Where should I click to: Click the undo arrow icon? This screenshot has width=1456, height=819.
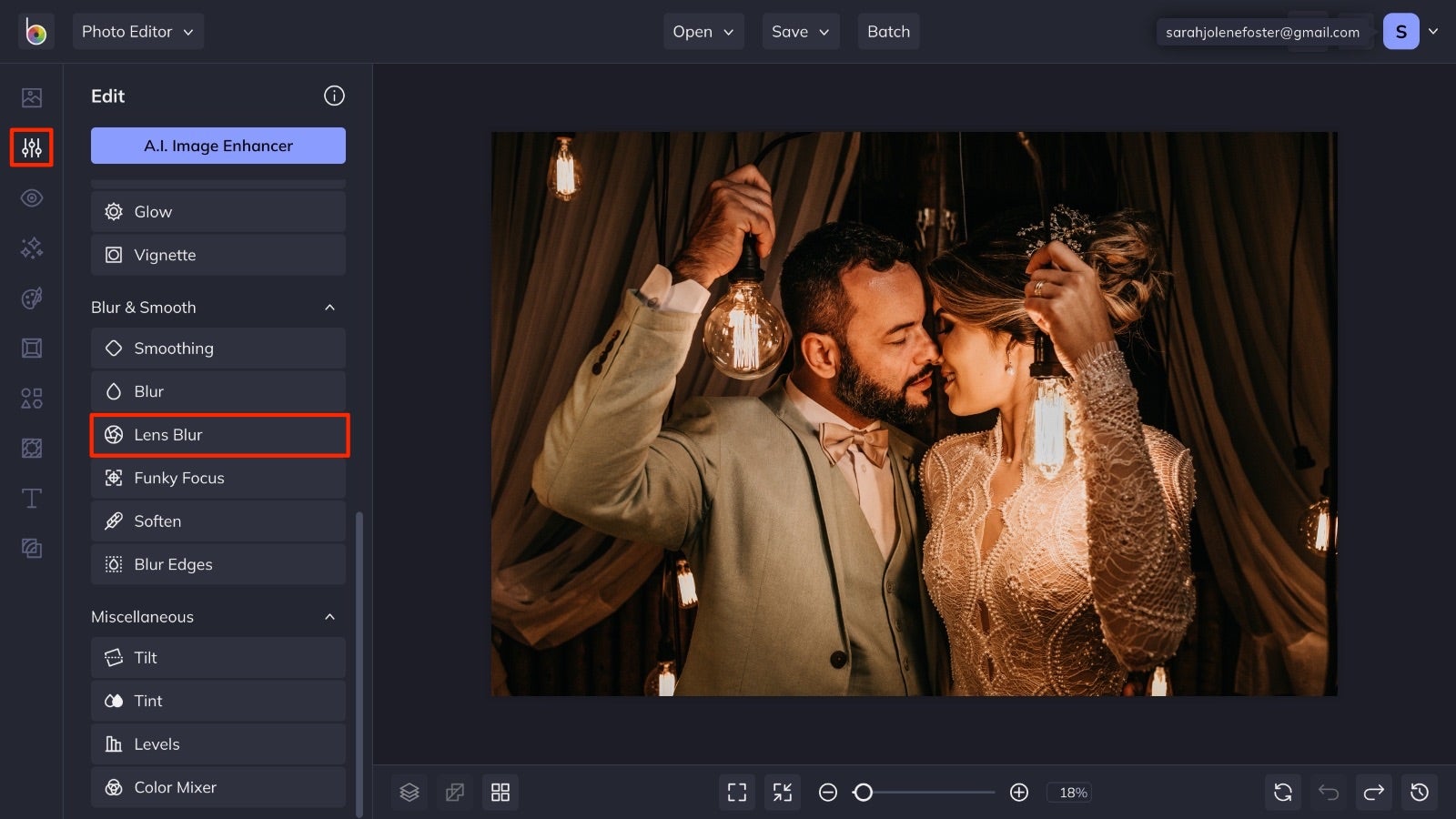(1328, 792)
